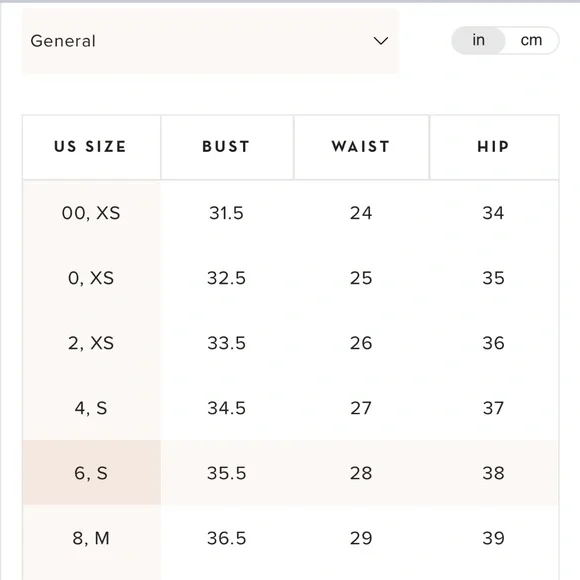Select the 00, XS size row
Screen dimensions: 580x580
tap(290, 213)
